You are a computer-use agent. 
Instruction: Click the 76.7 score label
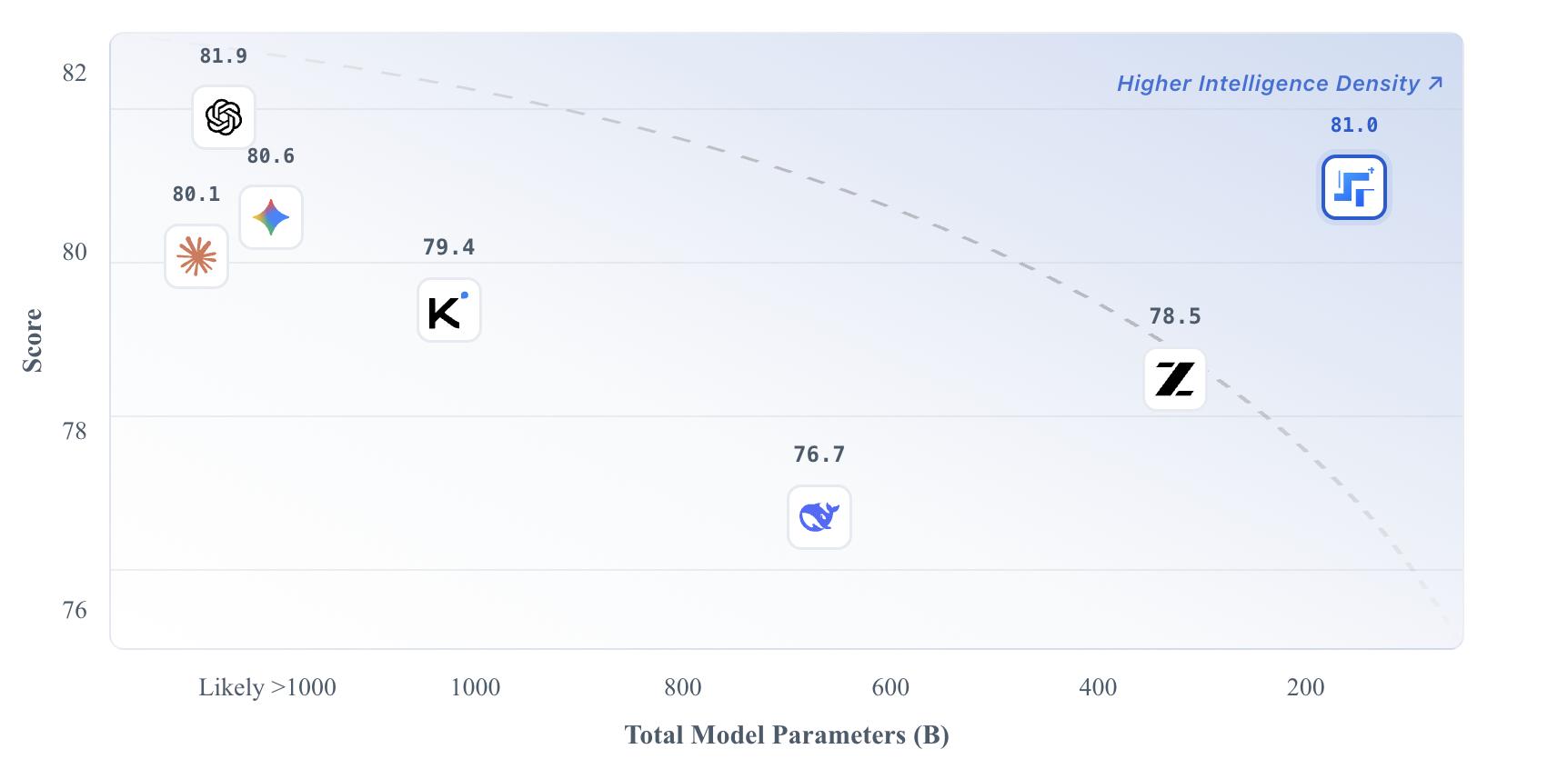pos(819,454)
